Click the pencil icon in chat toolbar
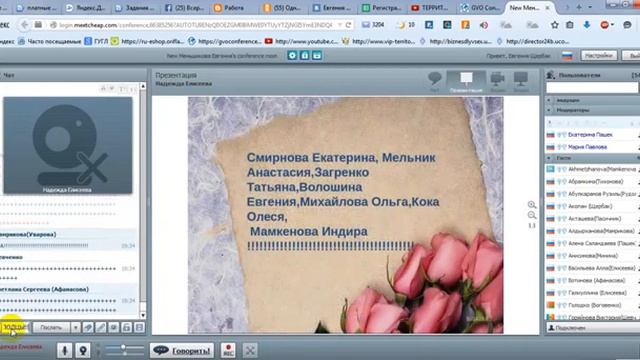 [101, 327]
